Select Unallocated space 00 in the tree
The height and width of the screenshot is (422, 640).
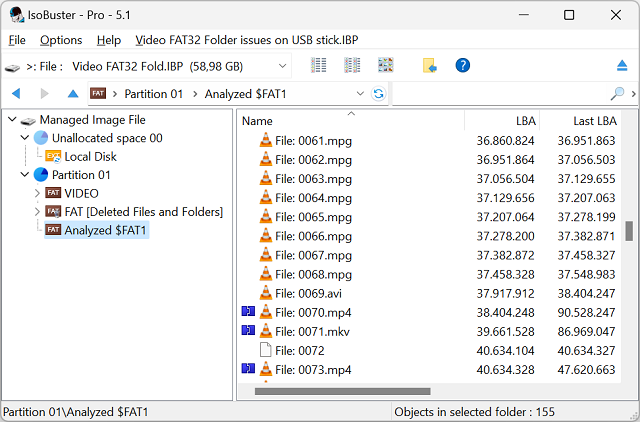[107, 138]
